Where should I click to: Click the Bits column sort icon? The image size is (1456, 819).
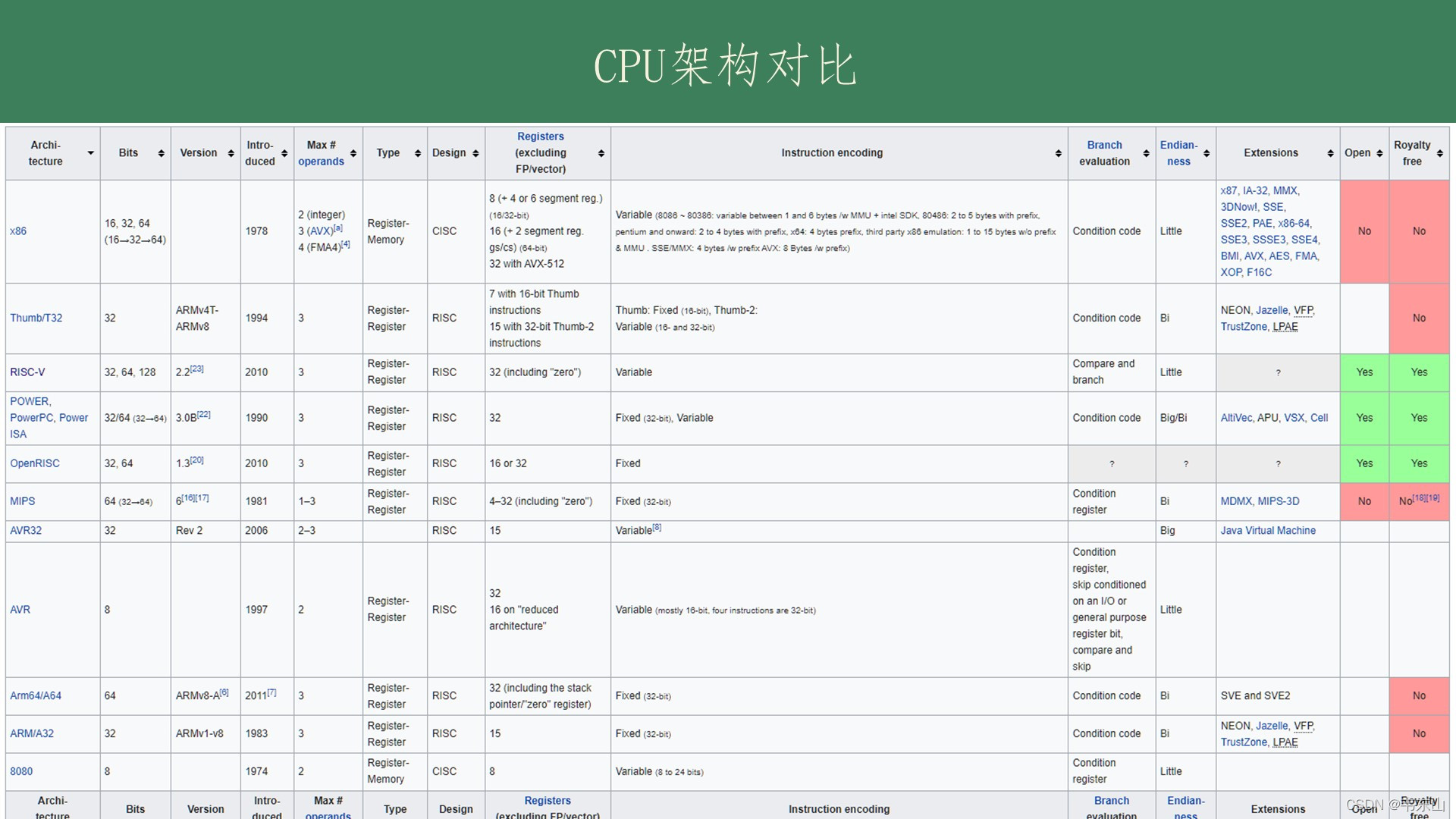[x=159, y=153]
